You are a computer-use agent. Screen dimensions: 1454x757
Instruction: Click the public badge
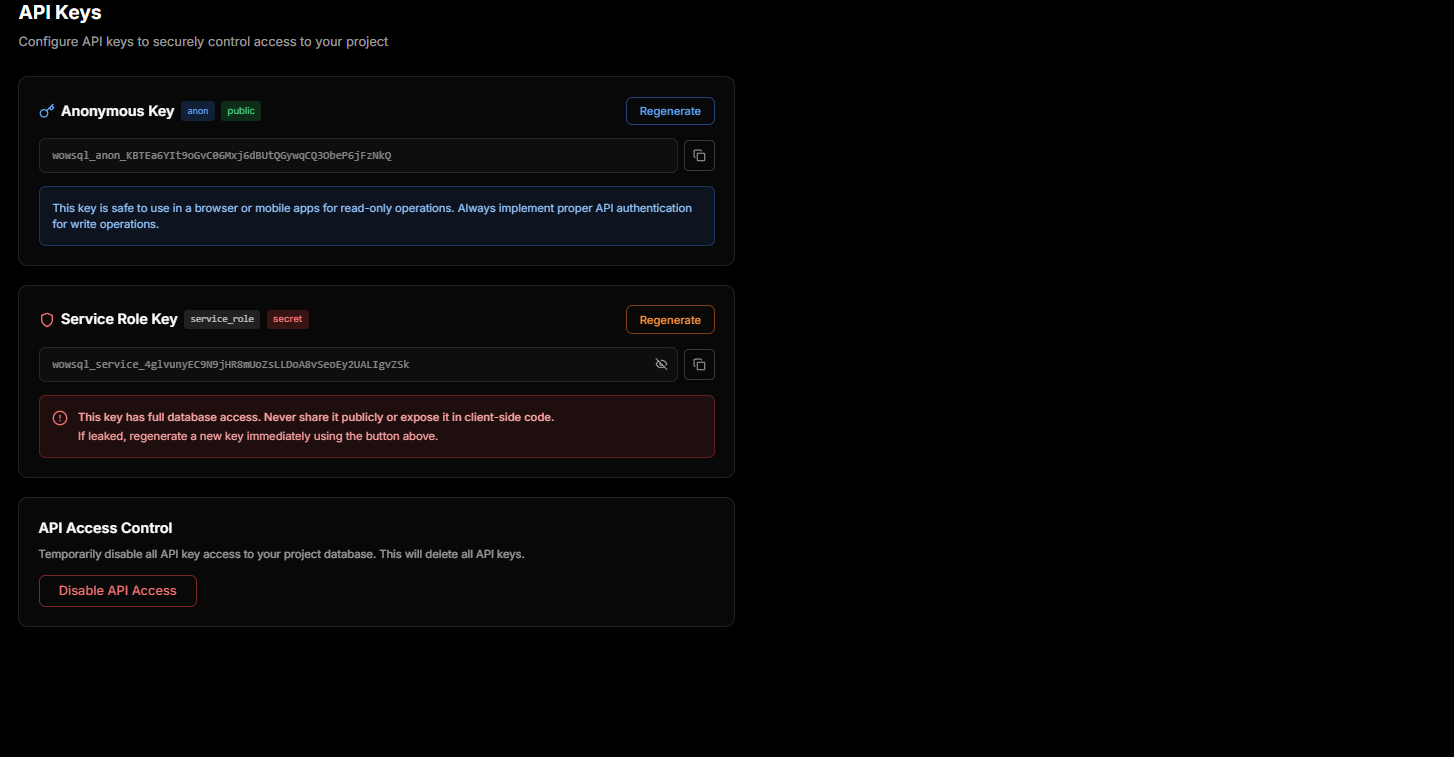[x=240, y=111]
